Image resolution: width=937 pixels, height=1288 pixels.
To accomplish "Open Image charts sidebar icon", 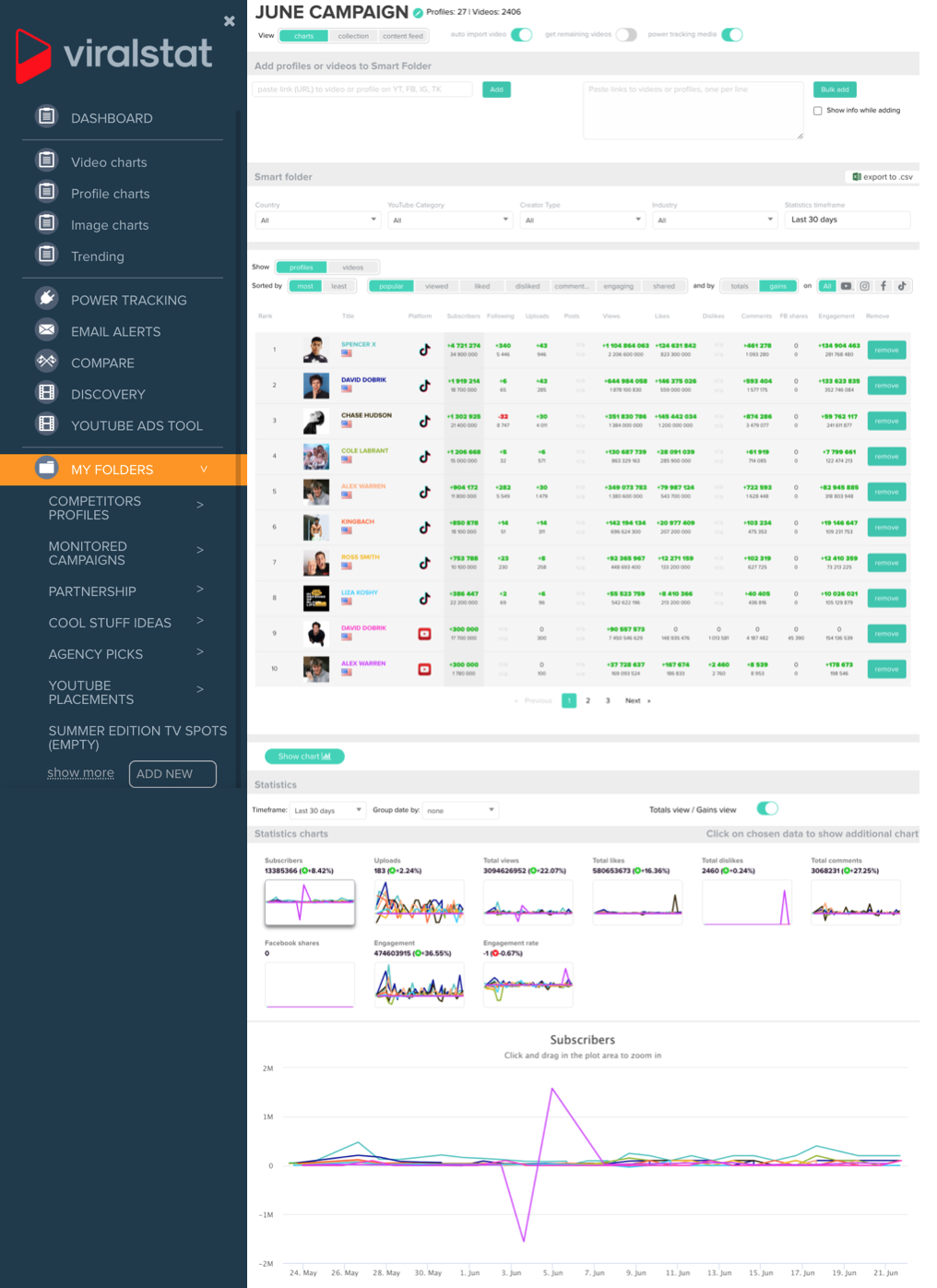I will 46,223.
